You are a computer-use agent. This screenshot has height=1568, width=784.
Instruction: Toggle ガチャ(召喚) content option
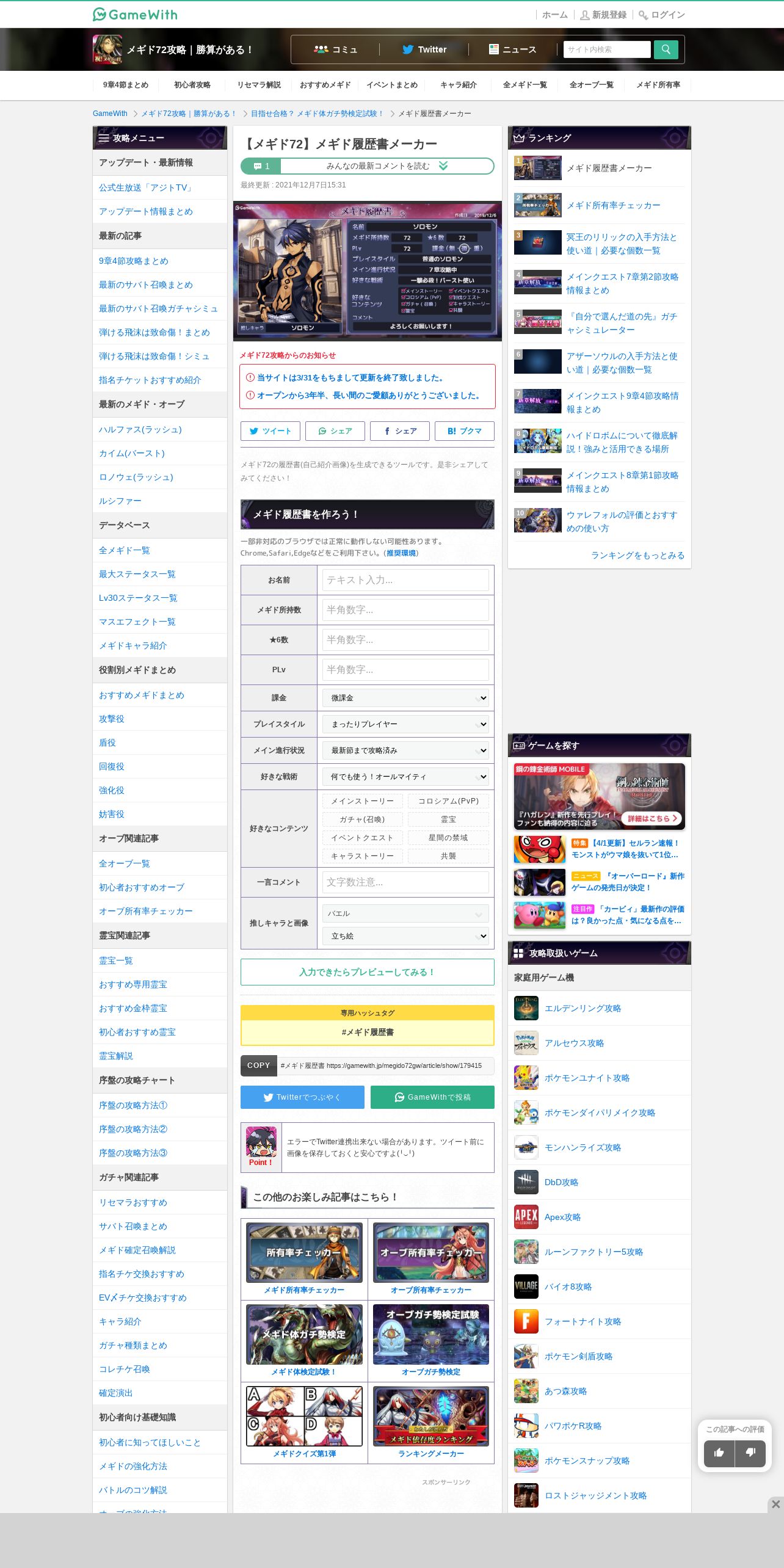coord(363,819)
